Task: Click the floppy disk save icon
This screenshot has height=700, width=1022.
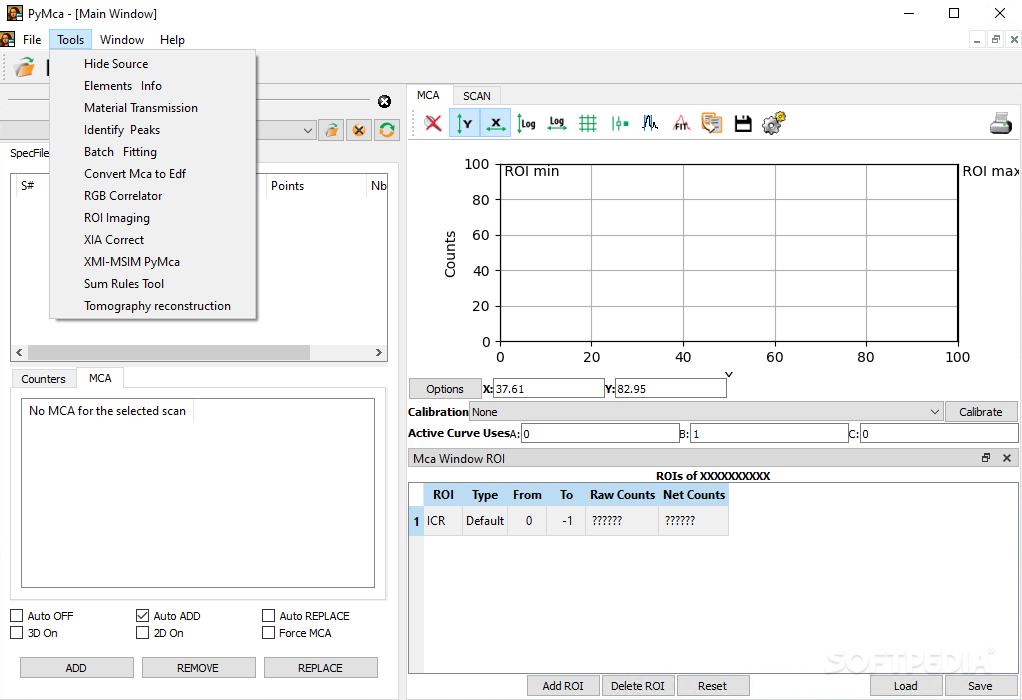Action: pos(743,123)
